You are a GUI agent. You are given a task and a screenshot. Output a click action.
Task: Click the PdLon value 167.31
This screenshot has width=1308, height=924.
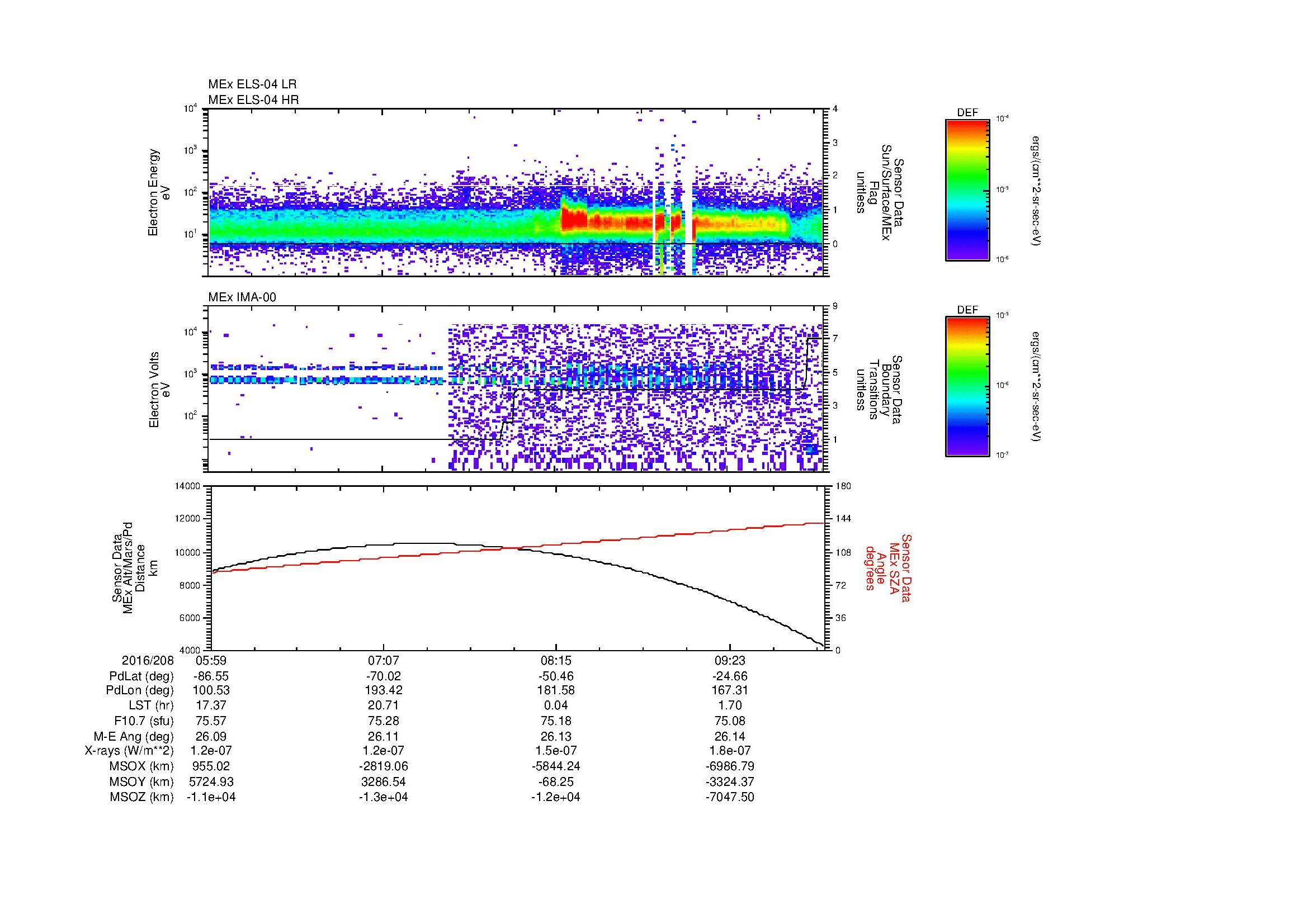(730, 690)
